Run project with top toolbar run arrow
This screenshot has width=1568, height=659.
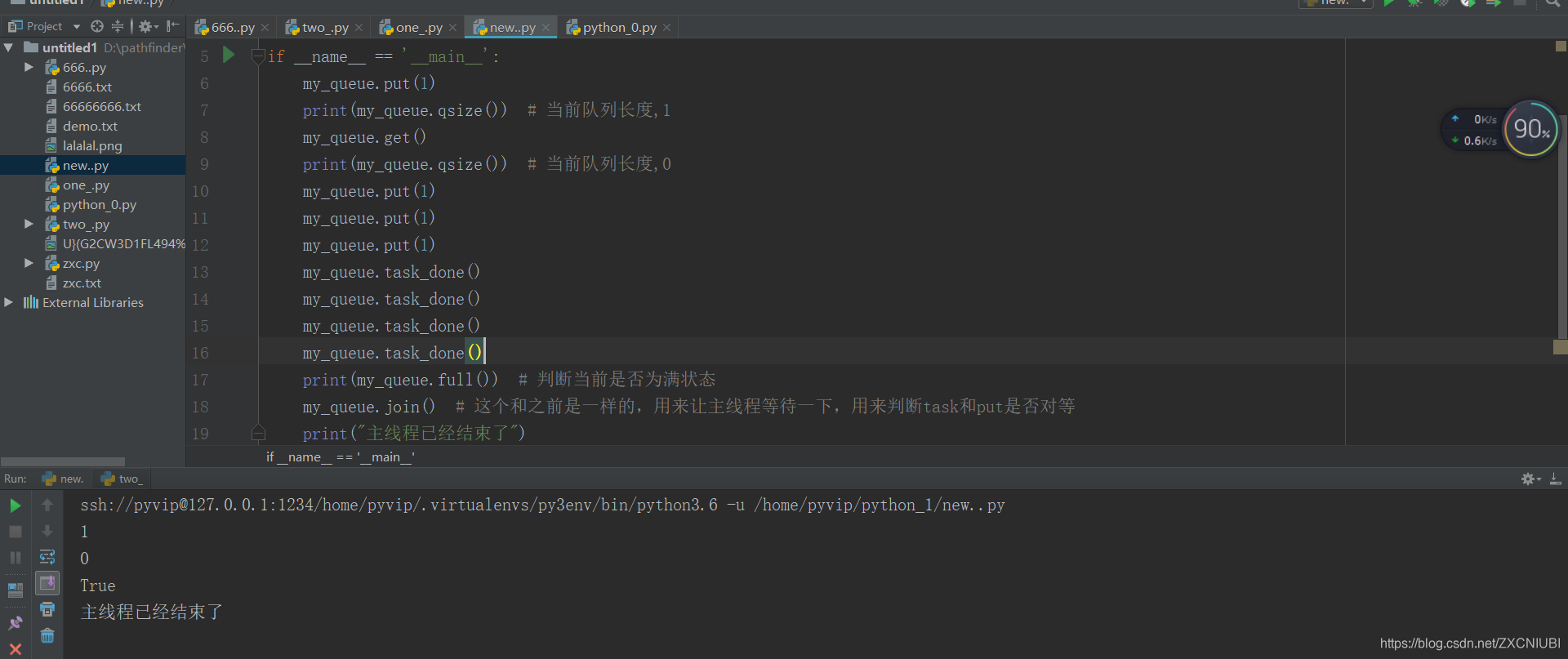pyautogui.click(x=1388, y=4)
